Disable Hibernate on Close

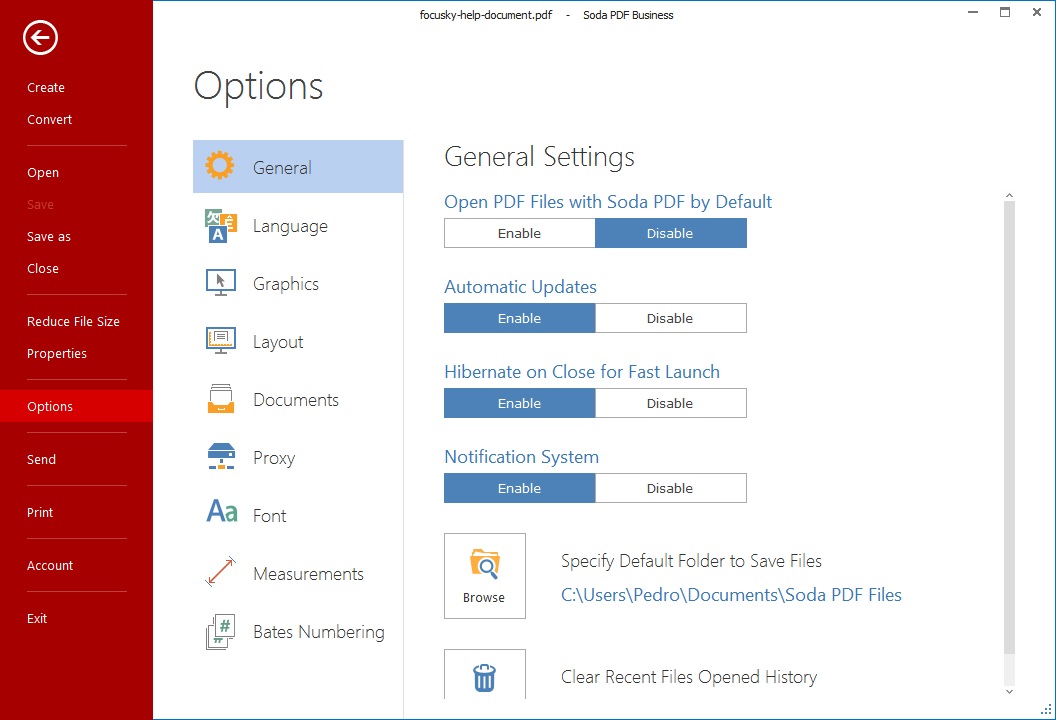pyautogui.click(x=670, y=402)
